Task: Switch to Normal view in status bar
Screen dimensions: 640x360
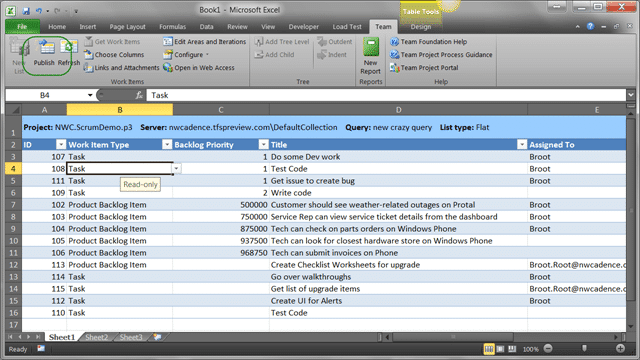Action: (x=489, y=349)
